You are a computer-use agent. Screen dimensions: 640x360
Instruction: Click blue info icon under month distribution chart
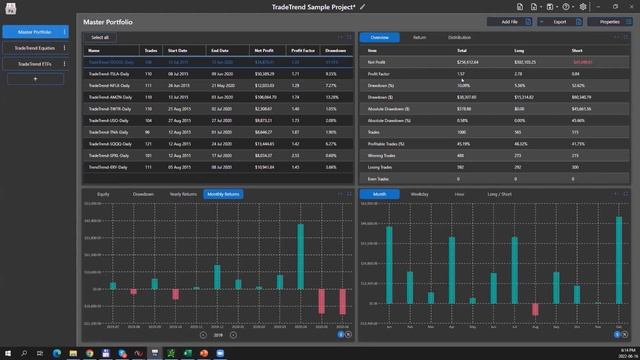click(x=617, y=335)
